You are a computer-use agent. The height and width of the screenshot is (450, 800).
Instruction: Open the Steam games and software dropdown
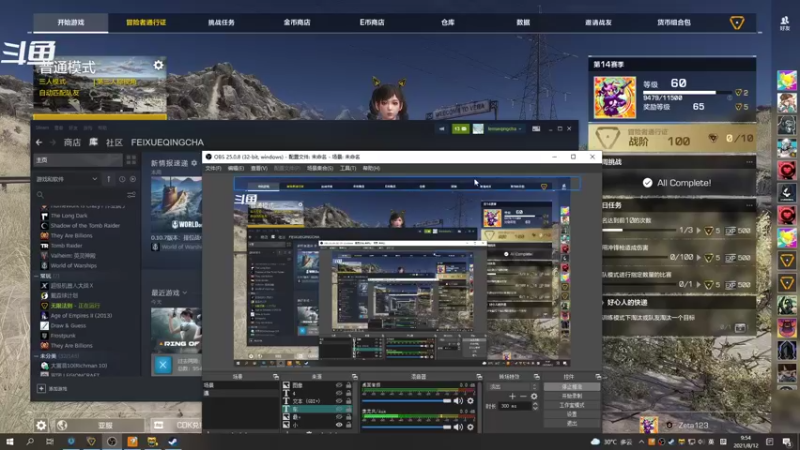click(67, 179)
